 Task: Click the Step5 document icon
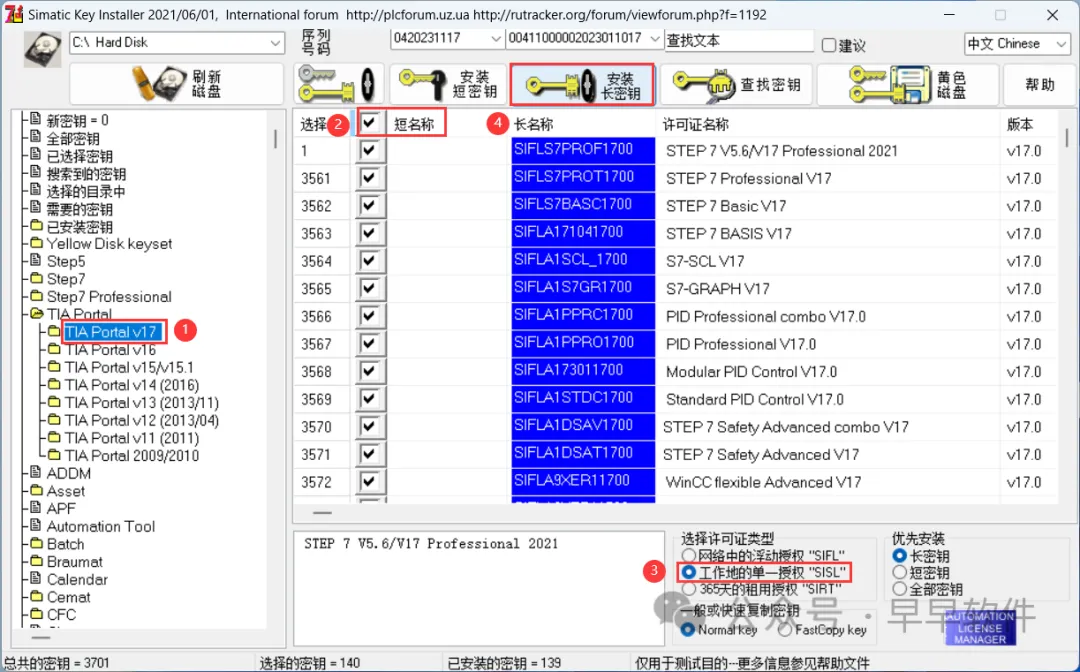[x=37, y=260]
